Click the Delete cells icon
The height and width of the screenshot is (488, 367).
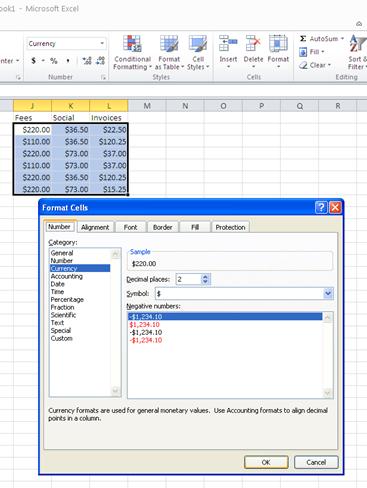(x=253, y=44)
